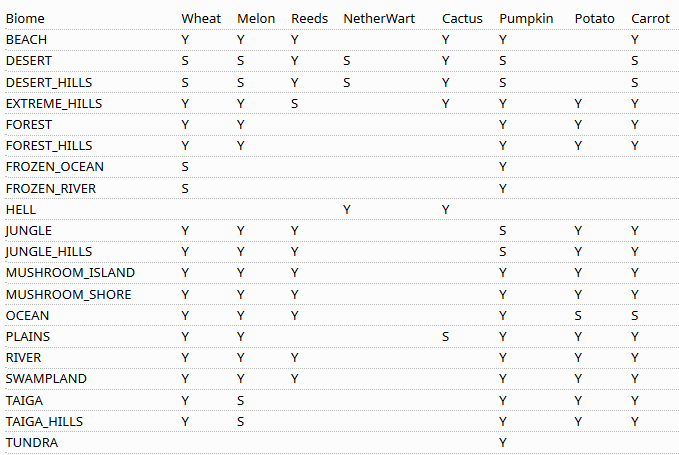Click the NetherWart value in HELL row
The height and width of the screenshot is (455, 679).
click(347, 209)
